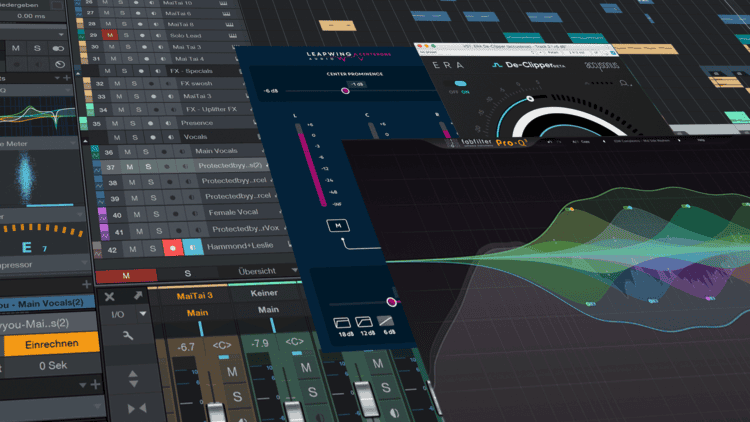Open the Übersicht dropdown
Image resolution: width=750 pixels, height=422 pixels.
(294, 270)
